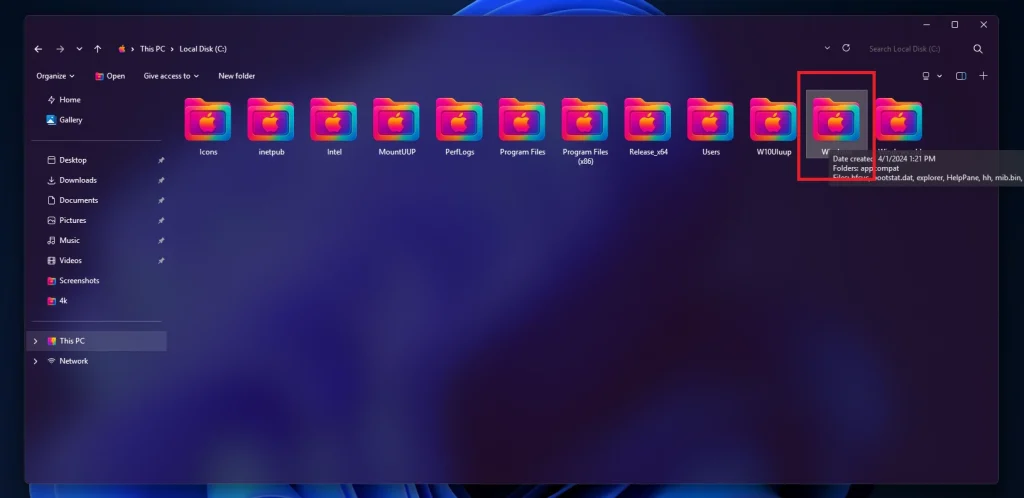Click the pin icon next to Pictures
The image size is (1024, 498).
tap(161, 221)
